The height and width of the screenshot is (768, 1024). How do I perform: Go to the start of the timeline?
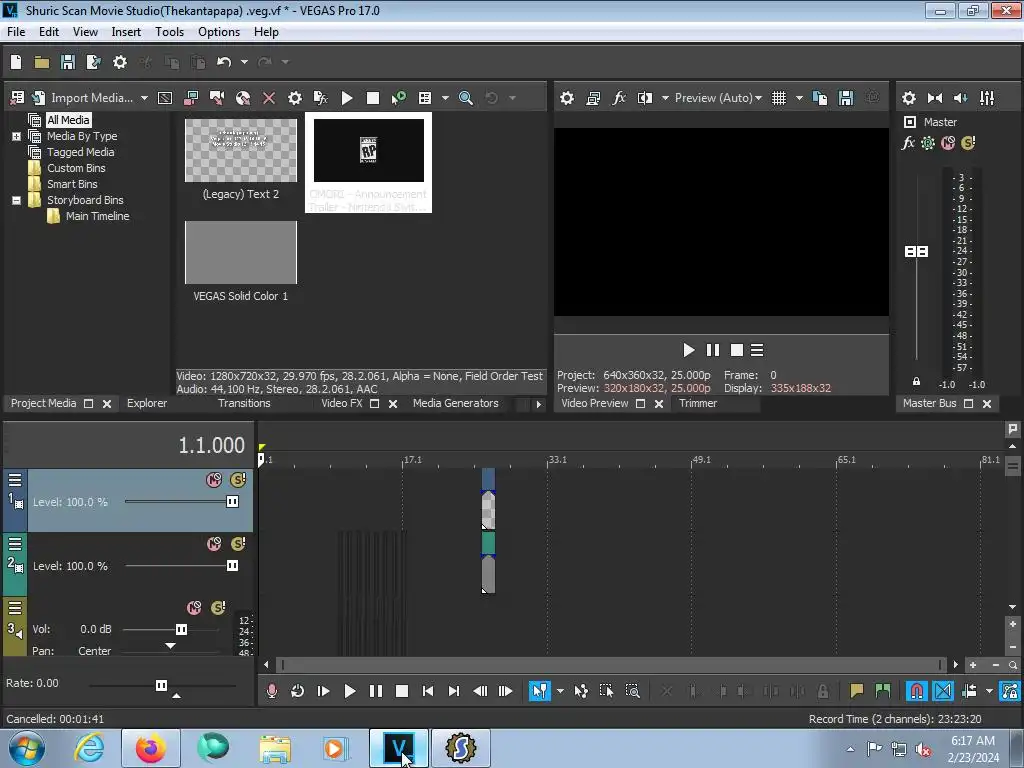[x=428, y=691]
